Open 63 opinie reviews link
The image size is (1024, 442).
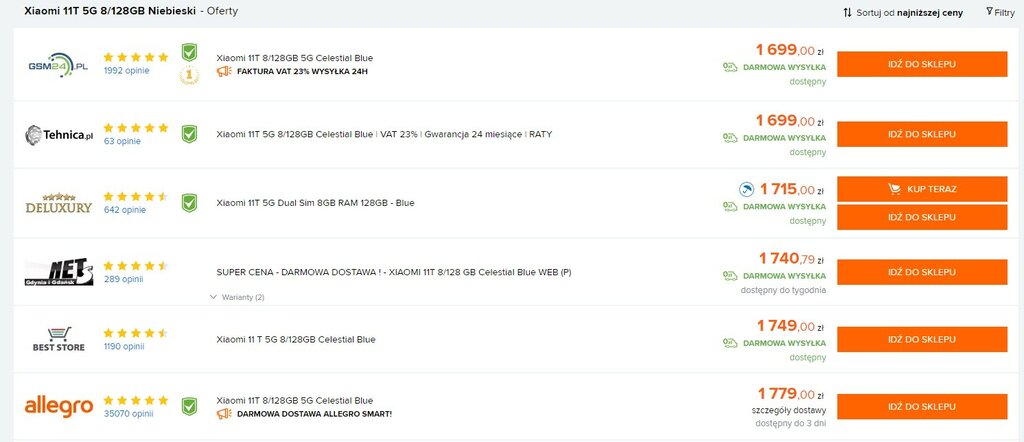(122, 141)
